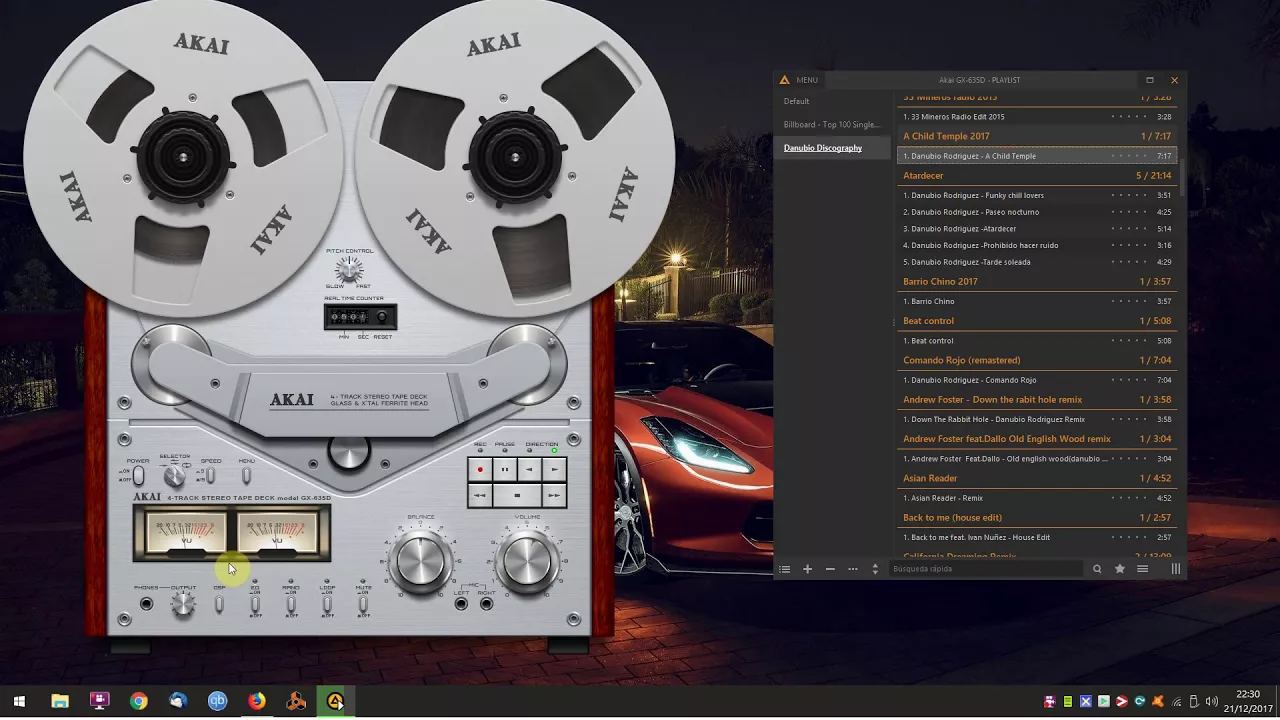Flip the MUTE switch on the deck

tap(363, 604)
